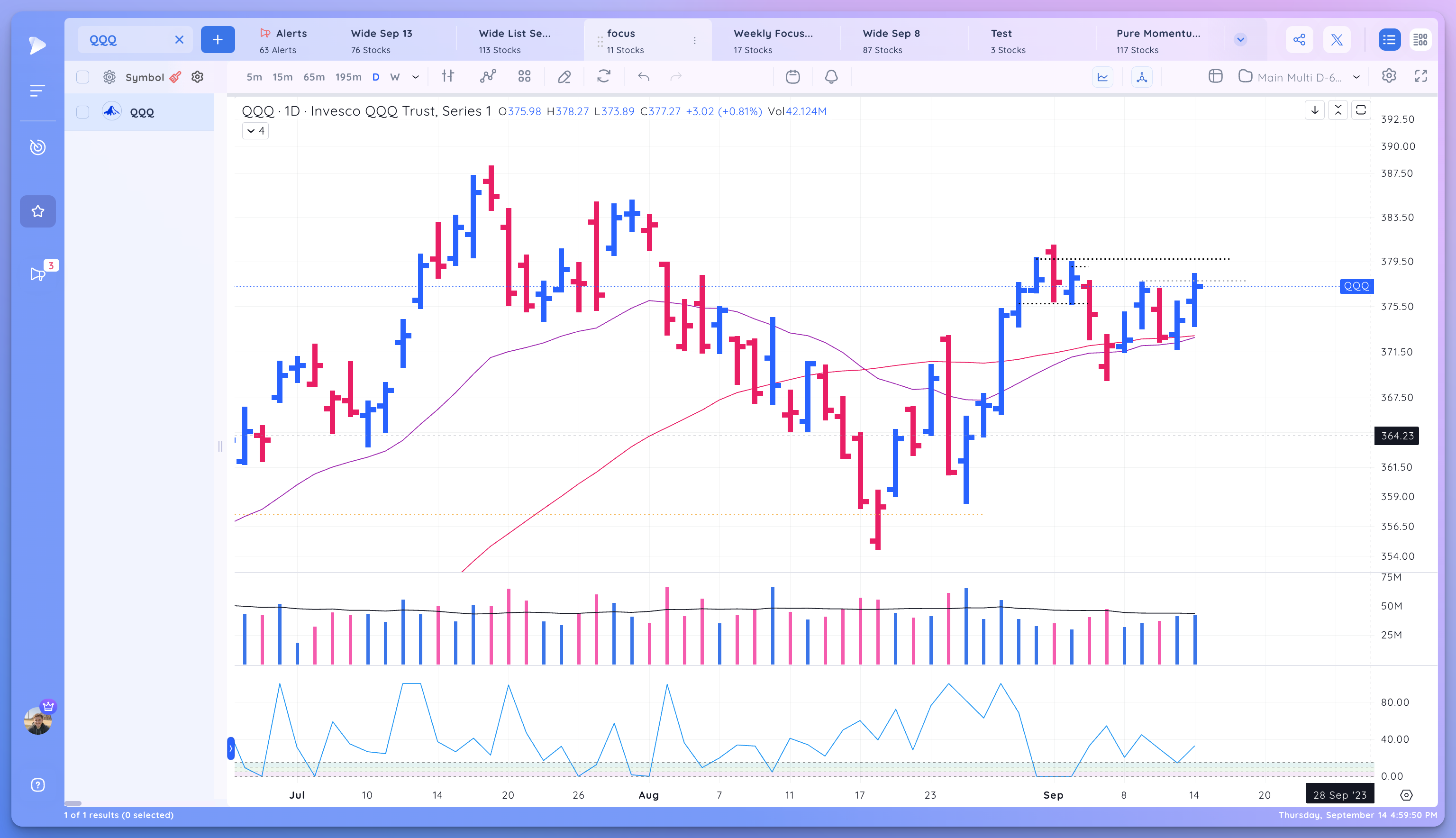The image size is (1456, 838).
Task: Click the chart pane down-arrow button
Action: [x=1314, y=110]
